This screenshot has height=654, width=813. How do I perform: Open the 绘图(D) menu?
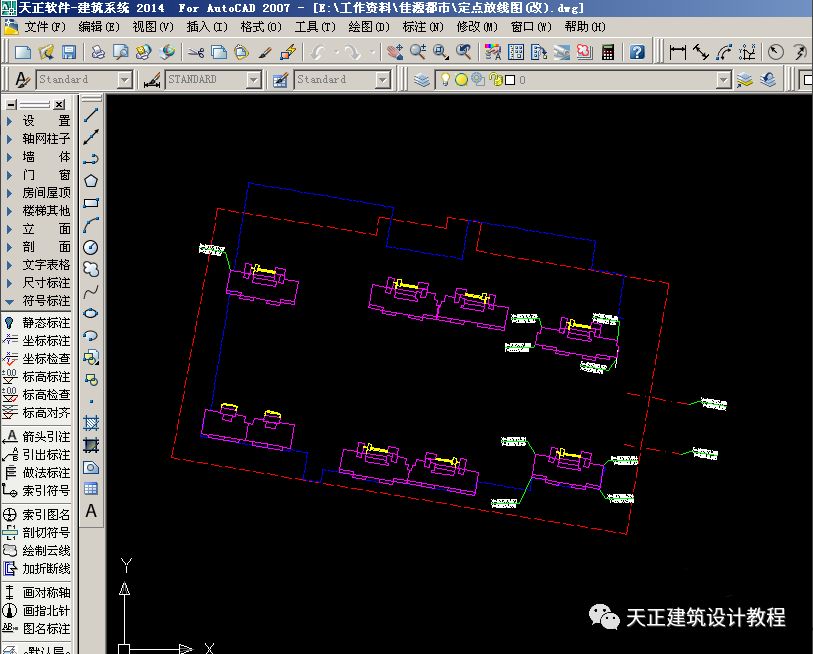(369, 26)
